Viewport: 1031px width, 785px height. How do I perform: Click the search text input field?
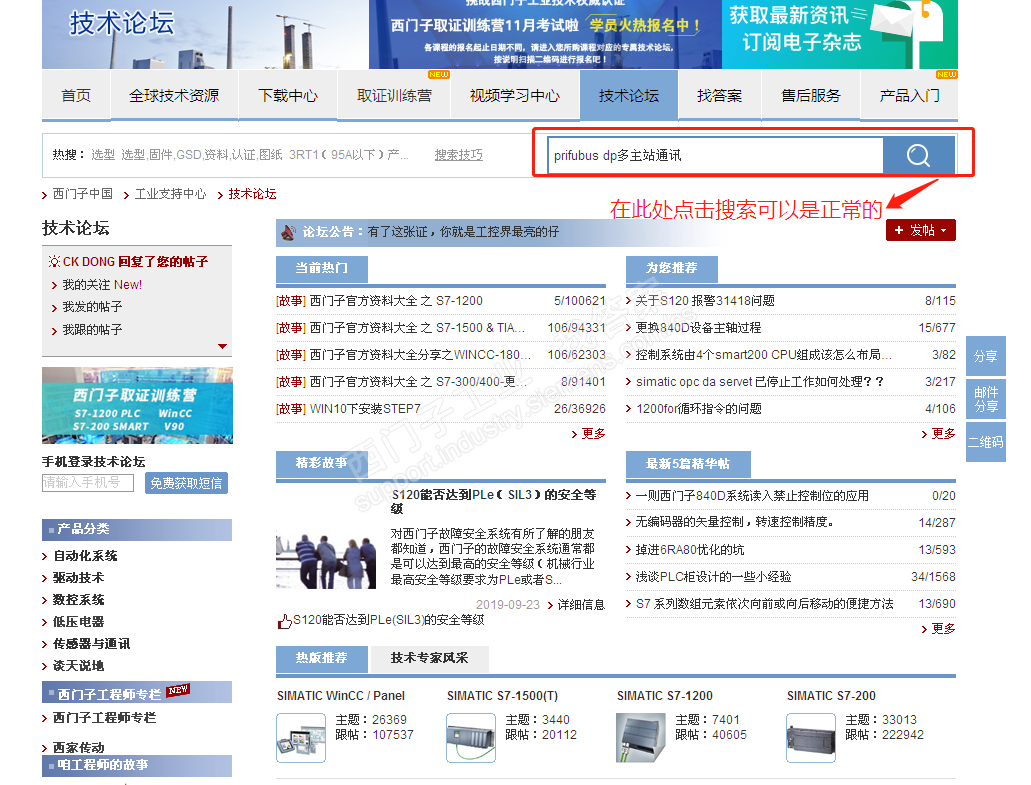click(x=715, y=155)
